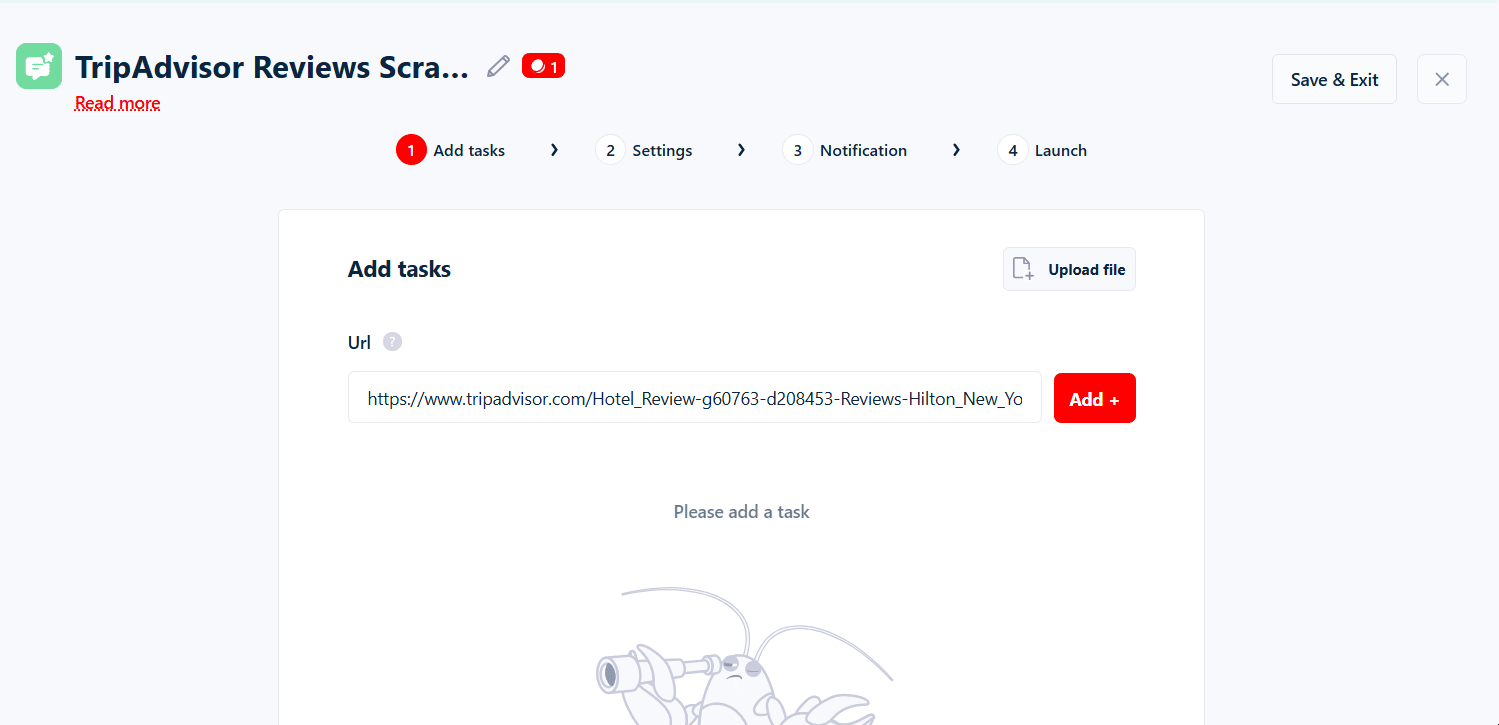Click the step 2 numbered circle

coord(610,149)
